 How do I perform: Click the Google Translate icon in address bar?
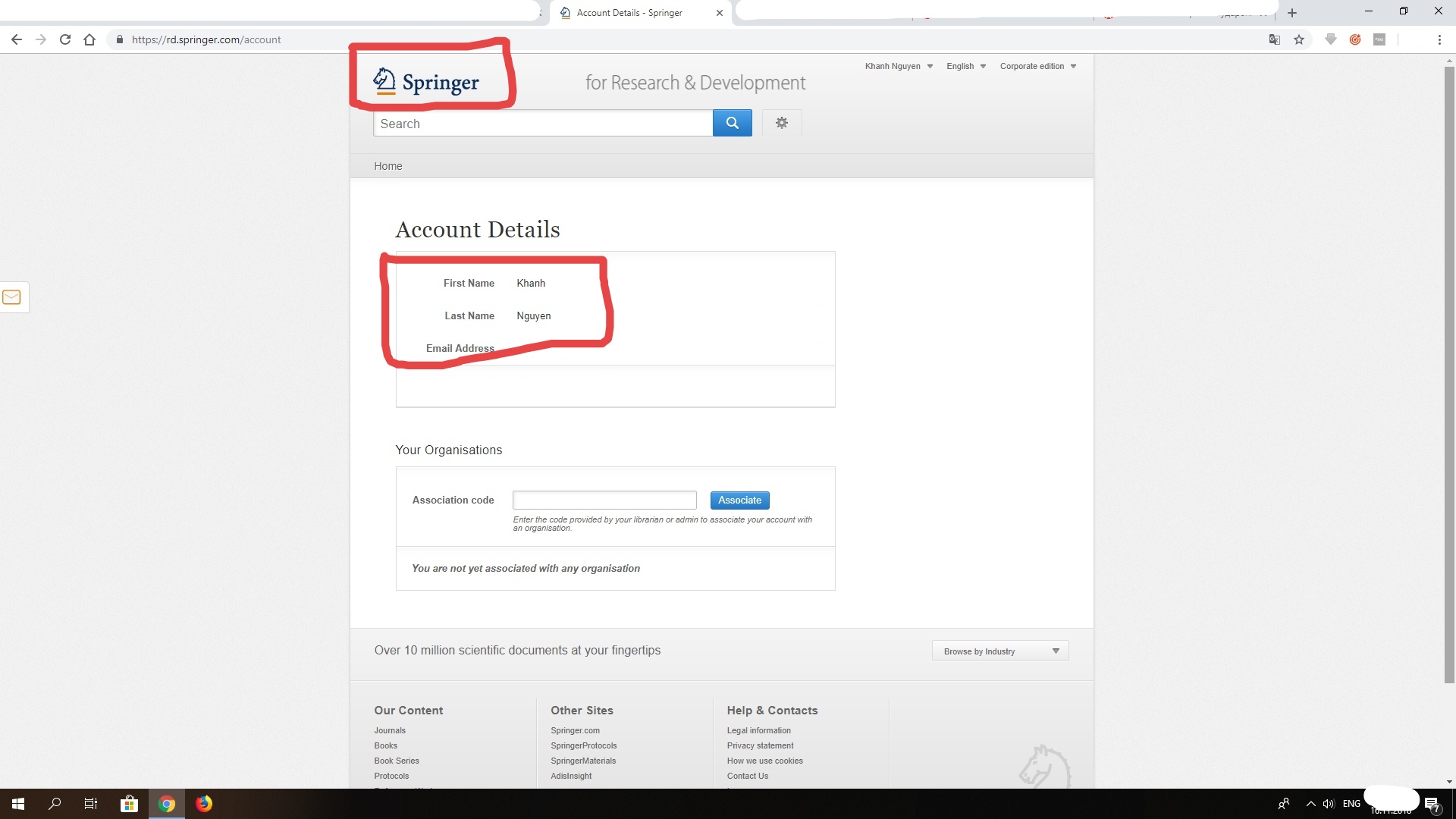(x=1275, y=39)
